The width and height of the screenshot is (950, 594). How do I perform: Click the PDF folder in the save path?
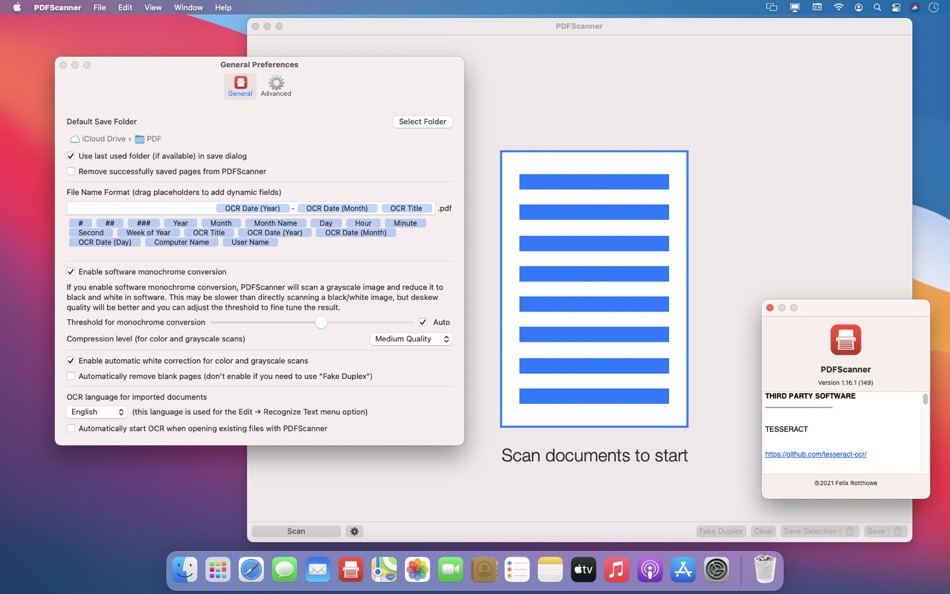[148, 139]
